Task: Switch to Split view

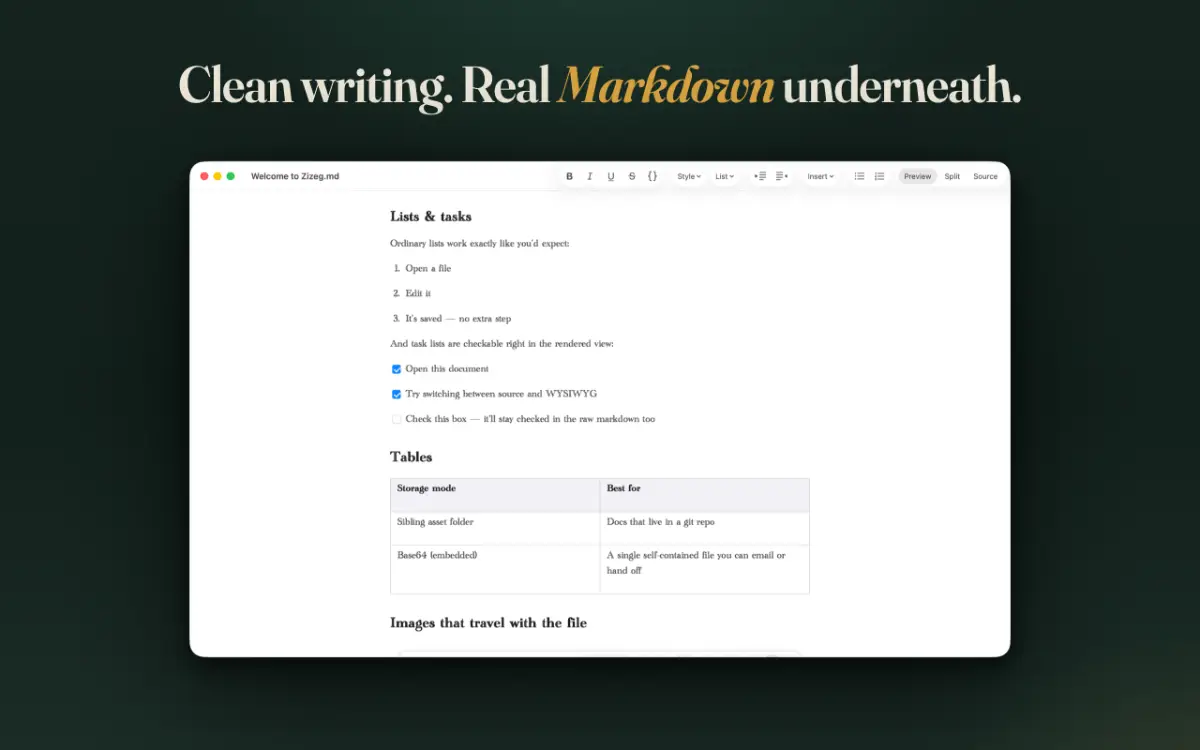Action: [952, 176]
